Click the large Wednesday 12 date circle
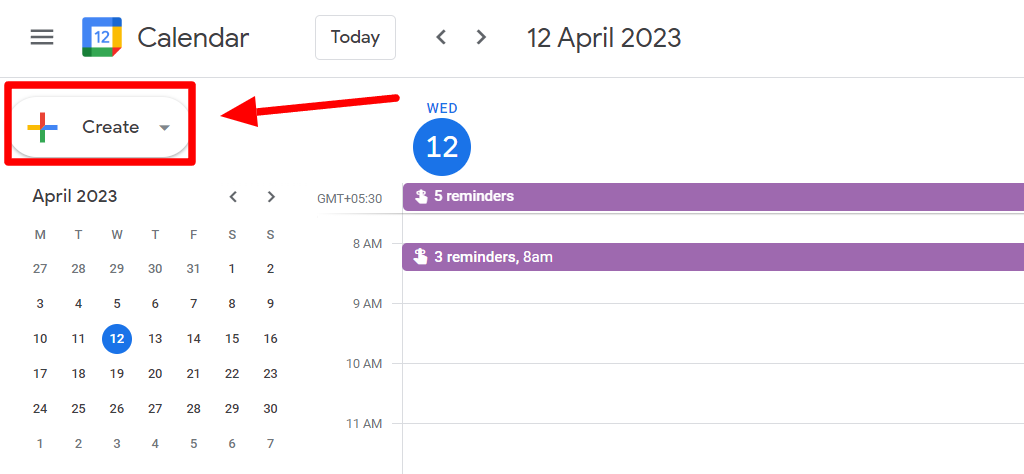Screen dimensions: 1024x474 point(441,147)
